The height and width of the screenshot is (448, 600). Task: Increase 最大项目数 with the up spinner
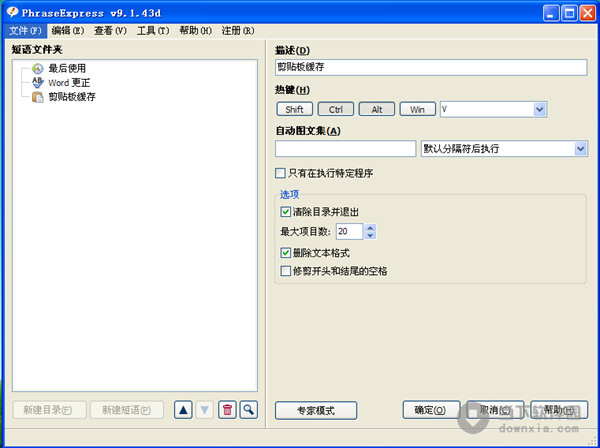(370, 227)
